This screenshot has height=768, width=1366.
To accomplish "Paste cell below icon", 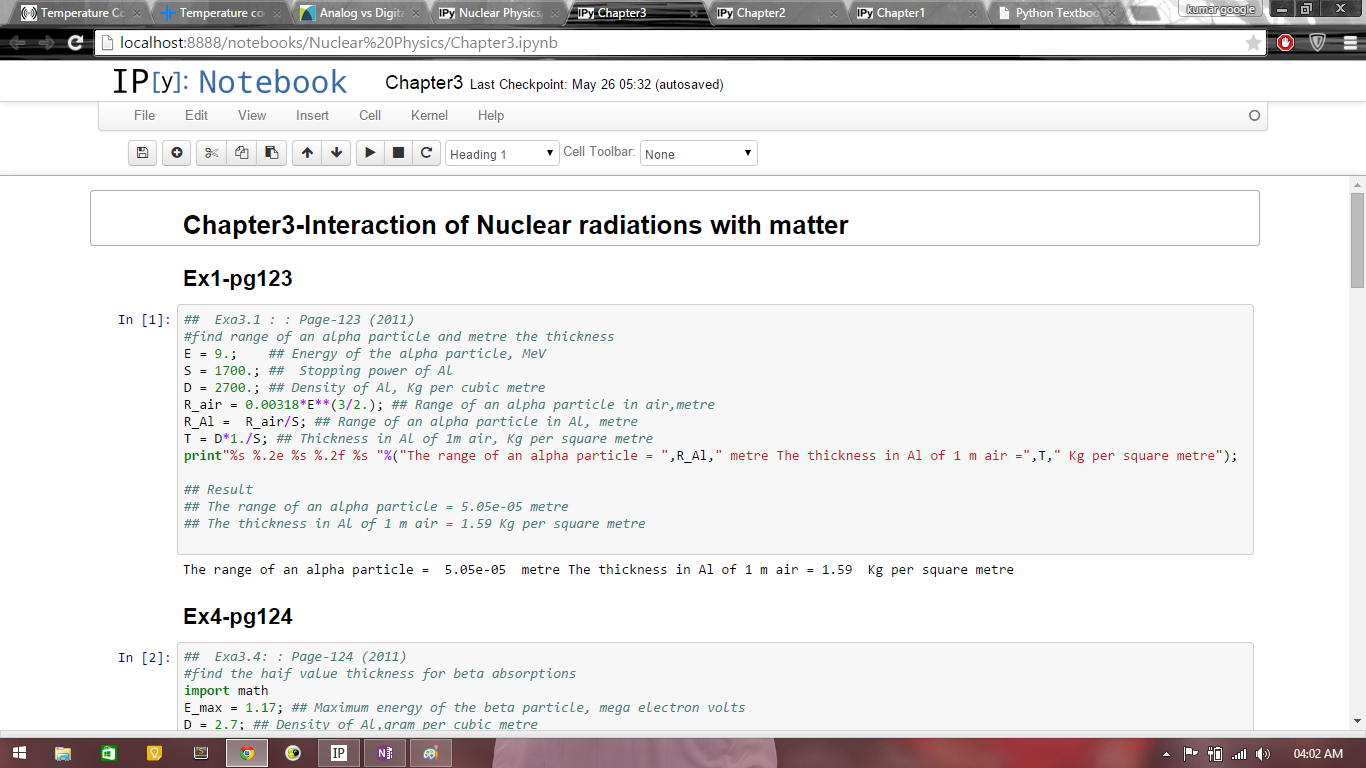I will point(271,153).
